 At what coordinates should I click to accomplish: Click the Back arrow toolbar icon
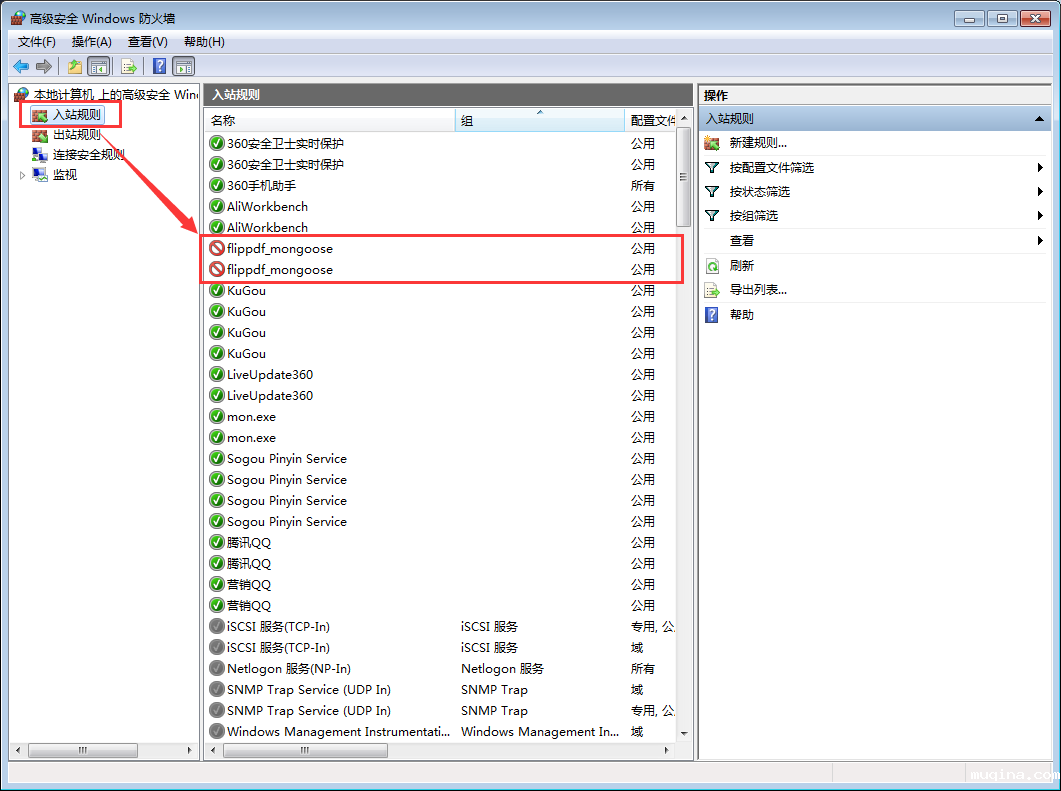[x=21, y=66]
